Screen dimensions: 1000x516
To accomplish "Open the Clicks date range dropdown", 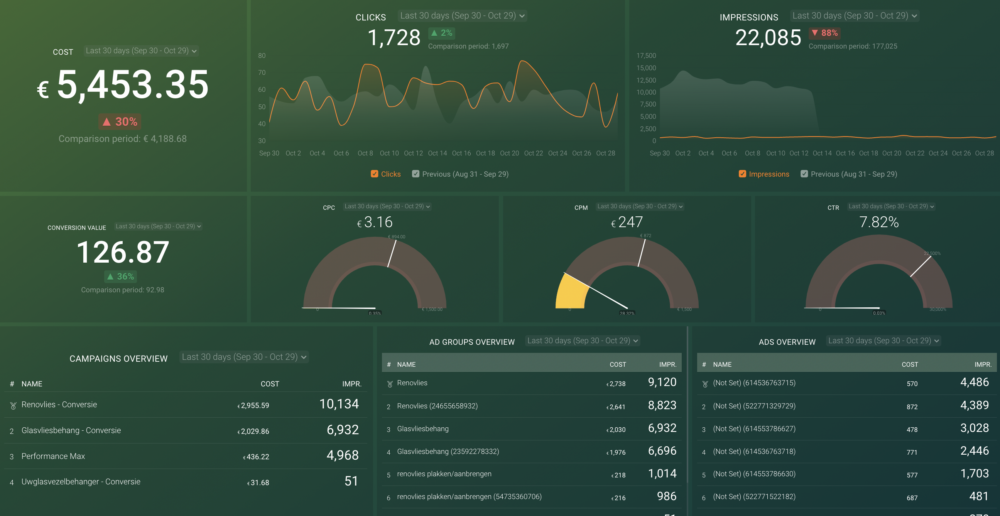I will (x=462, y=16).
